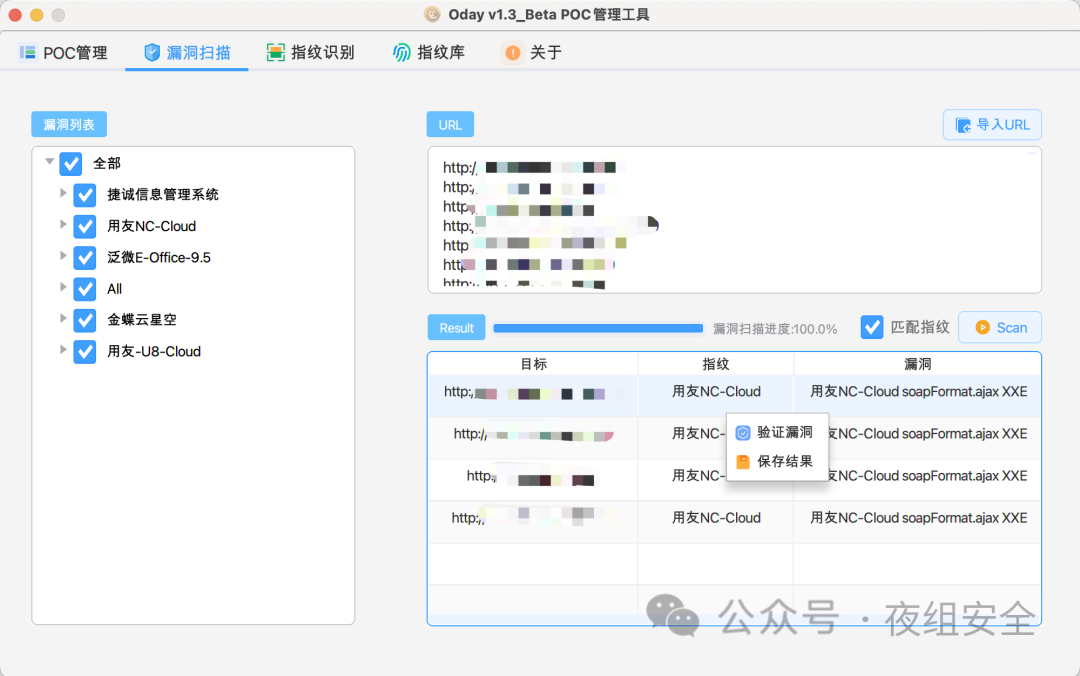The height and width of the screenshot is (676, 1080).
Task: Click the vulnerability scan progress bar
Action: [599, 329]
